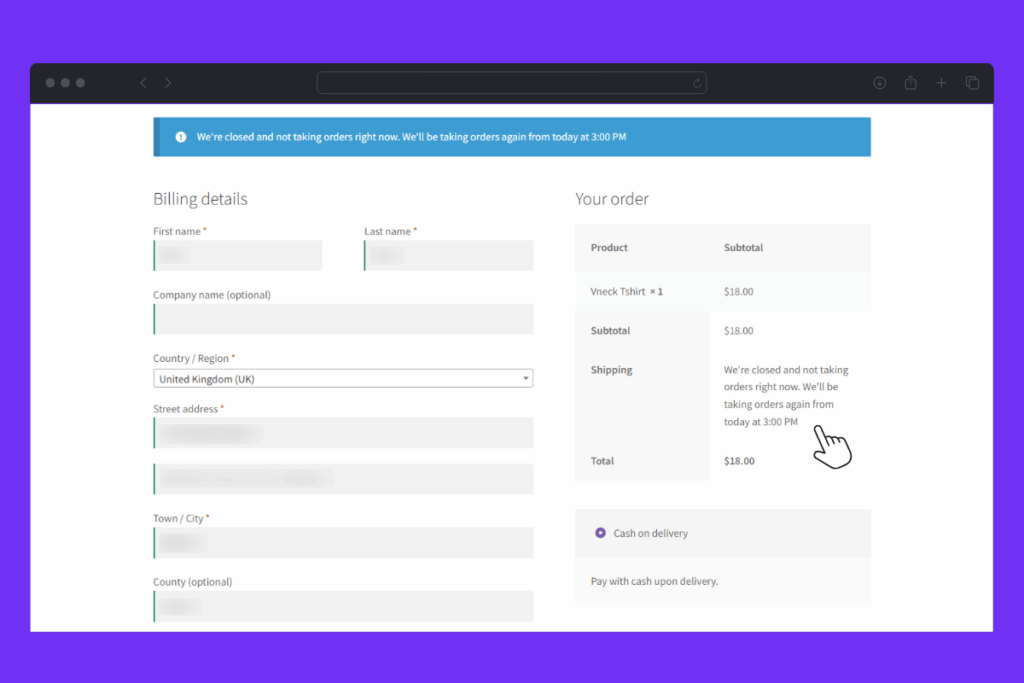1024x683 pixels.
Task: Select the Cash on delivery radio button
Action: pyautogui.click(x=600, y=533)
